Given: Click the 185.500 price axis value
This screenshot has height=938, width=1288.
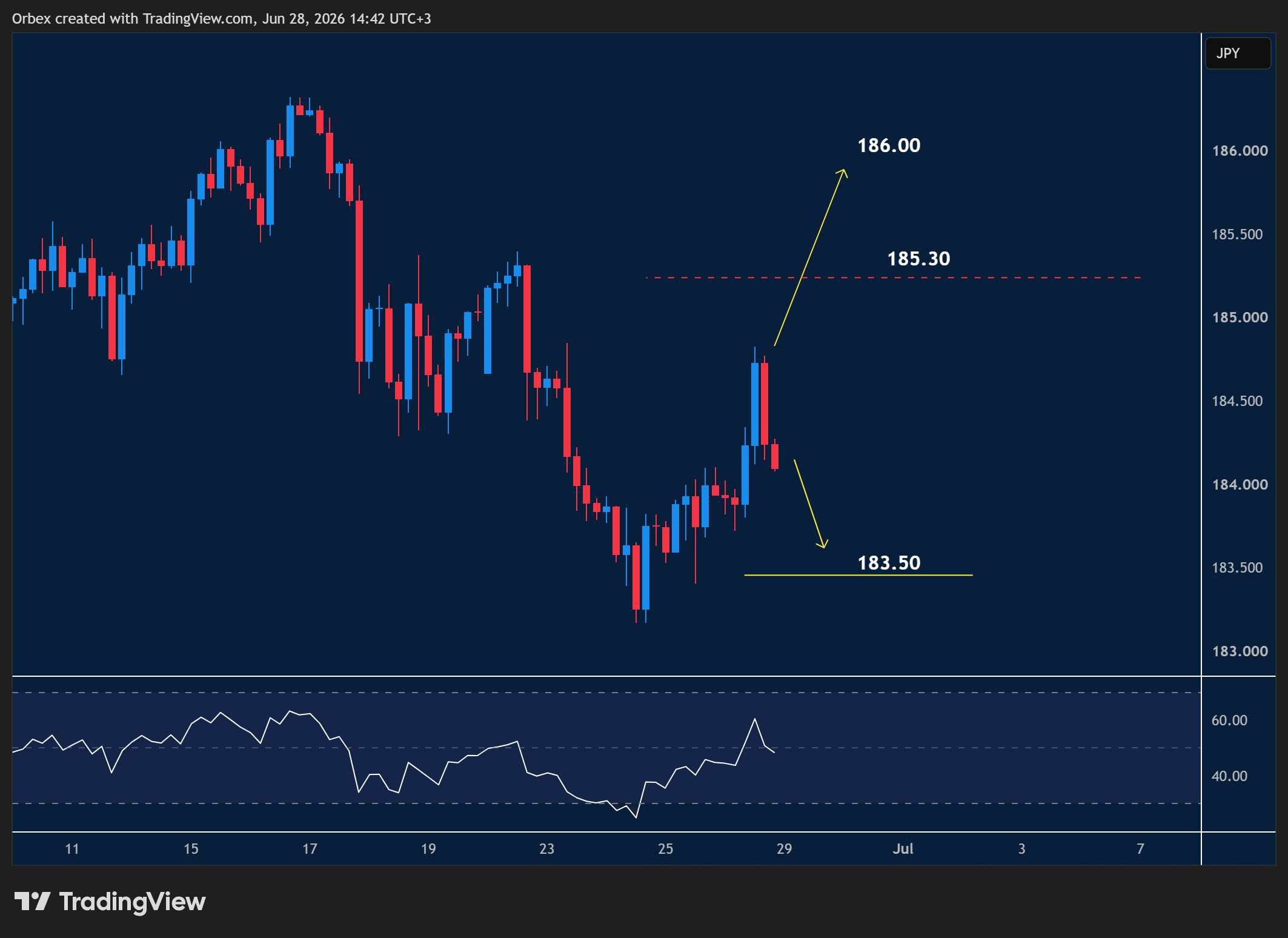Looking at the screenshot, I should pos(1237,234).
